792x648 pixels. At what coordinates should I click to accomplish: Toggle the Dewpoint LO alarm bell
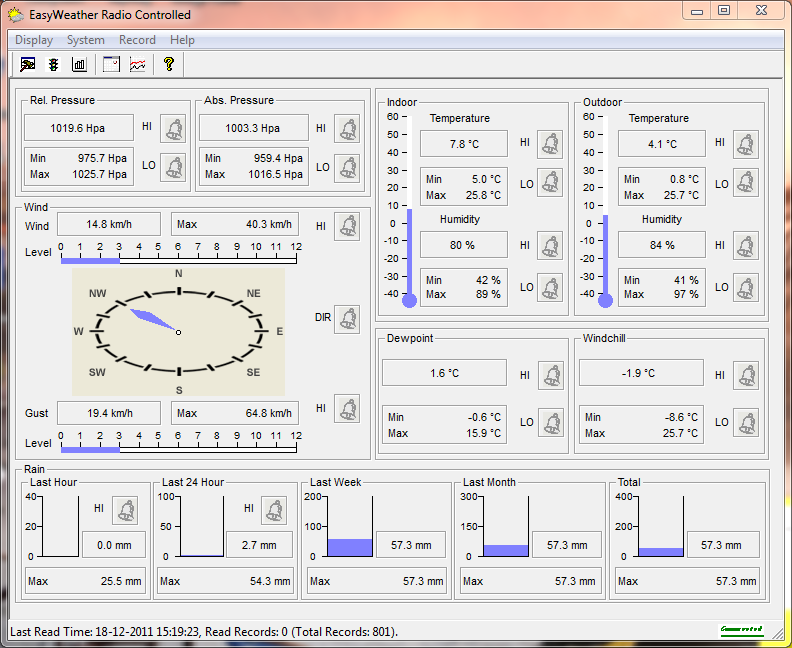pos(551,423)
